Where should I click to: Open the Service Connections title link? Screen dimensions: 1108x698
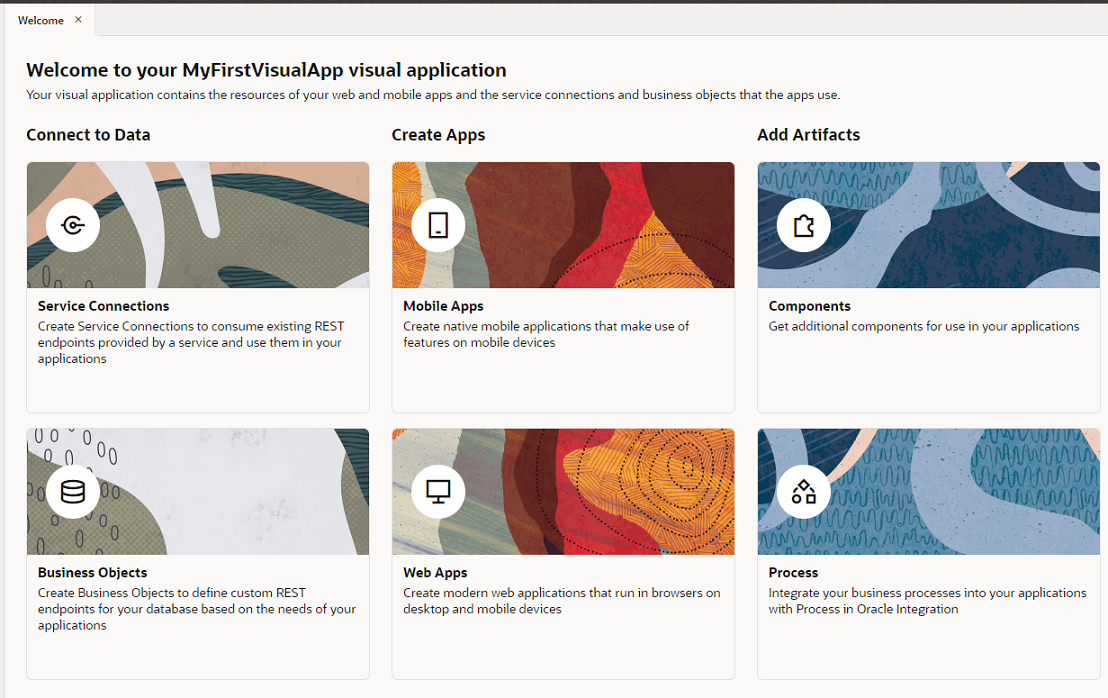pyautogui.click(x=103, y=306)
